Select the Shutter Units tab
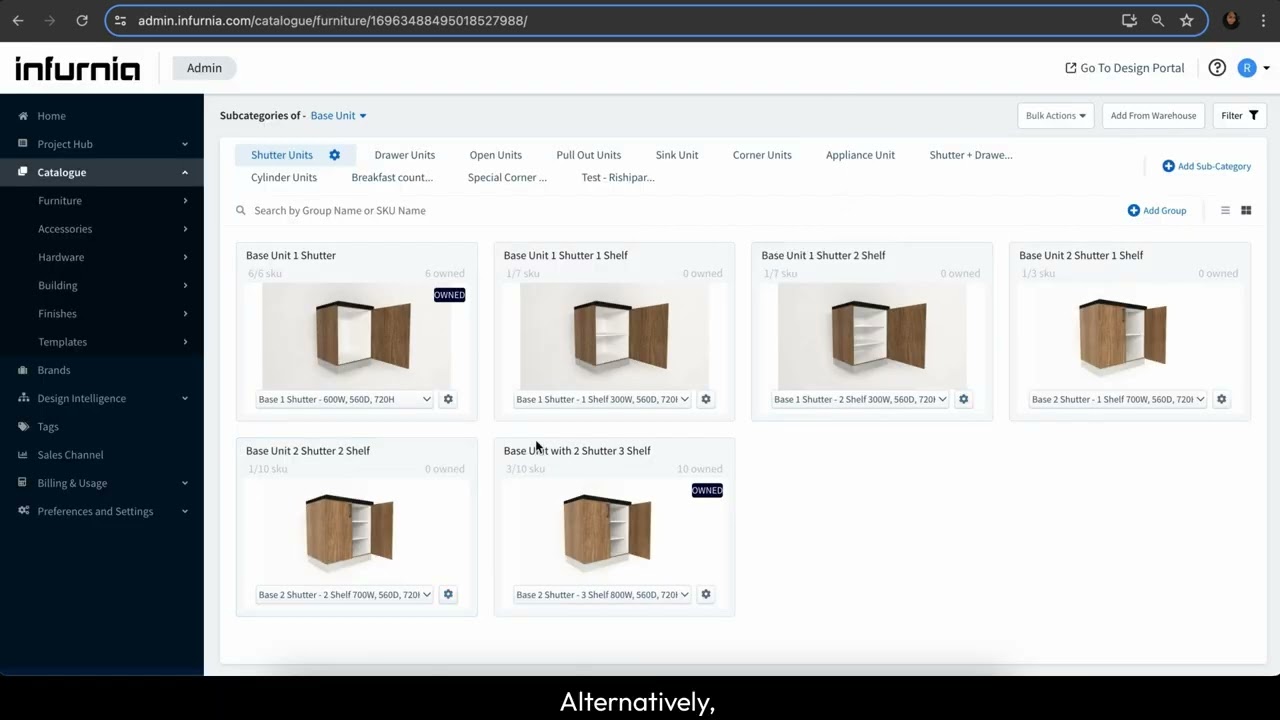Image resolution: width=1280 pixels, height=720 pixels. [282, 155]
